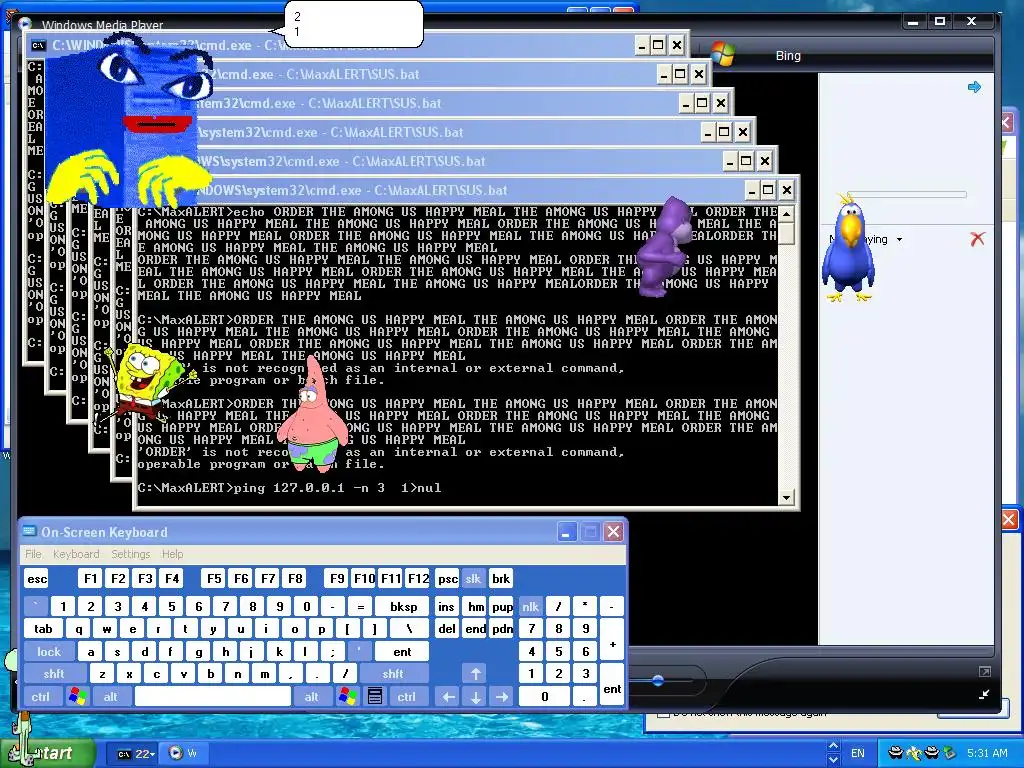The width and height of the screenshot is (1024, 768).
Task: Click the Windows Media Player title bar icon
Action: point(25,25)
